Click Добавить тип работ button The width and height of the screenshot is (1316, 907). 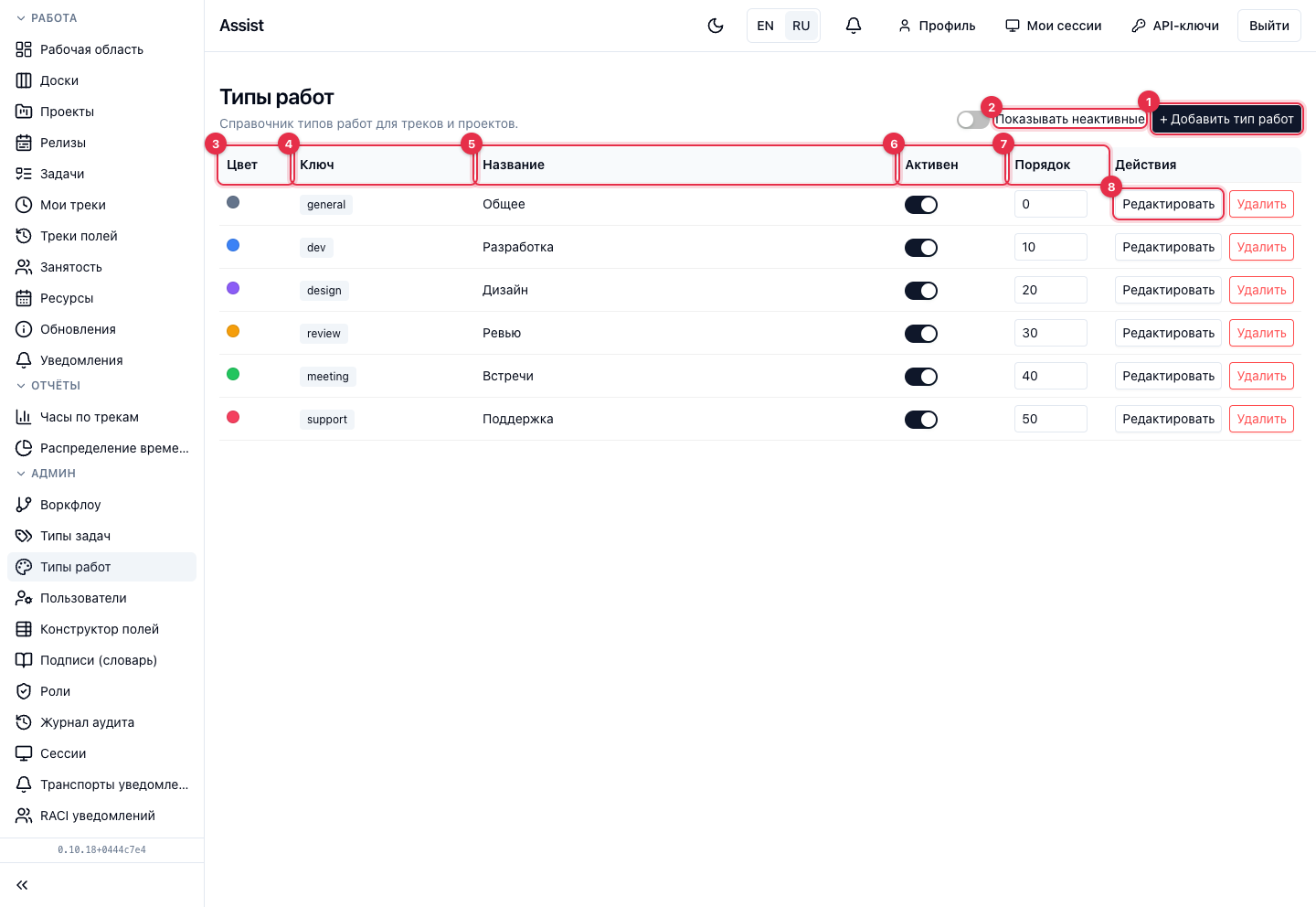pos(1226,119)
